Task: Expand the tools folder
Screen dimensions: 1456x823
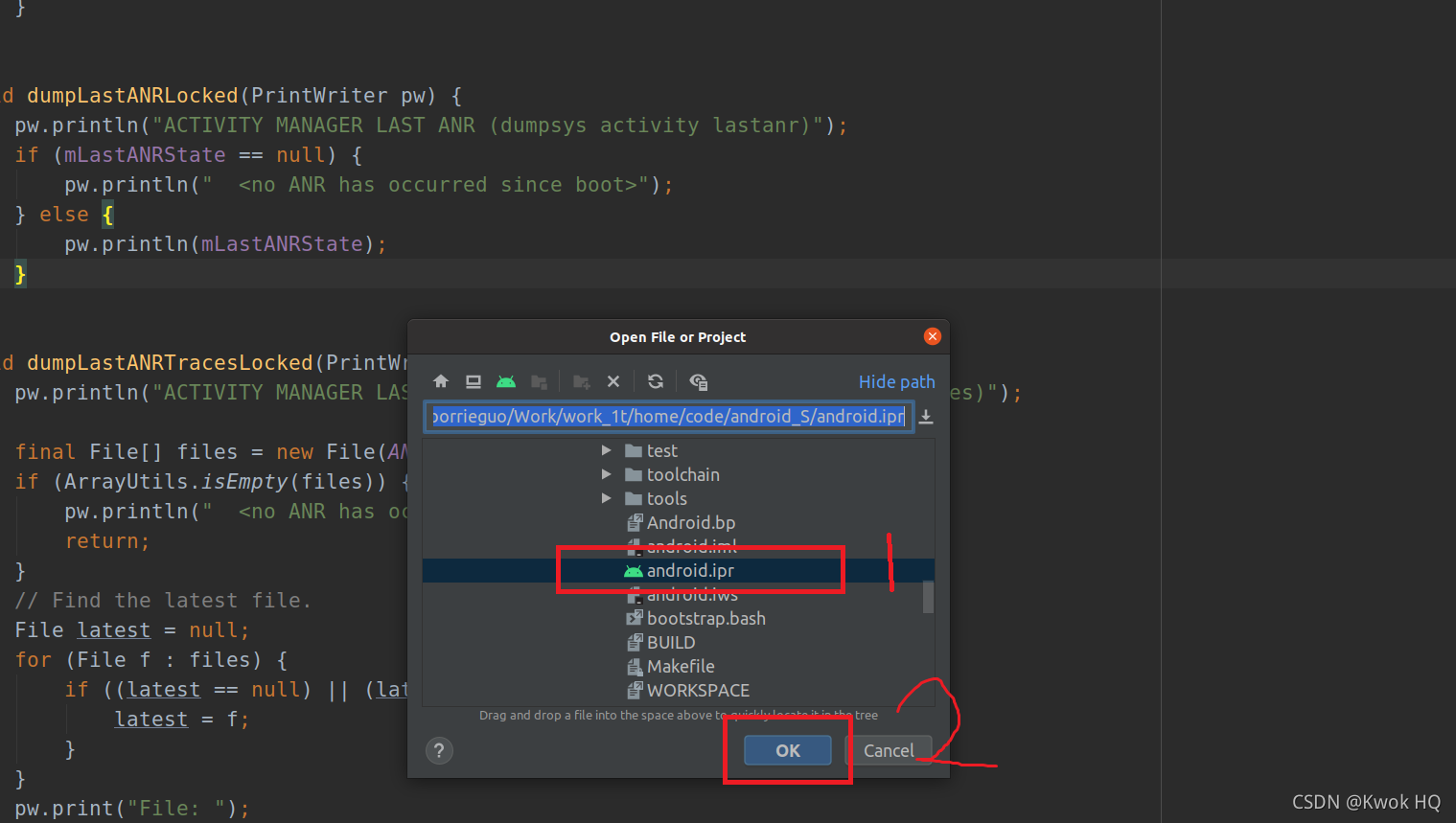Action: click(607, 498)
